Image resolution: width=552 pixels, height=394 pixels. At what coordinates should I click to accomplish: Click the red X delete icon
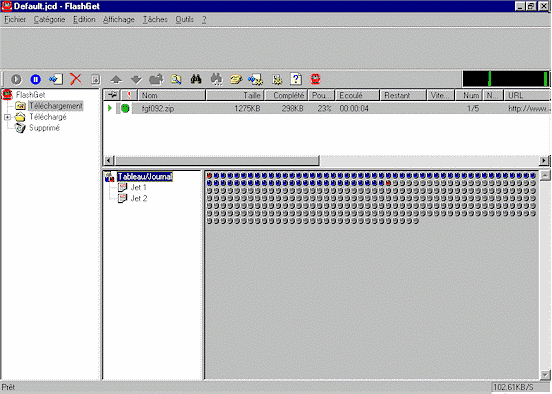pos(75,79)
